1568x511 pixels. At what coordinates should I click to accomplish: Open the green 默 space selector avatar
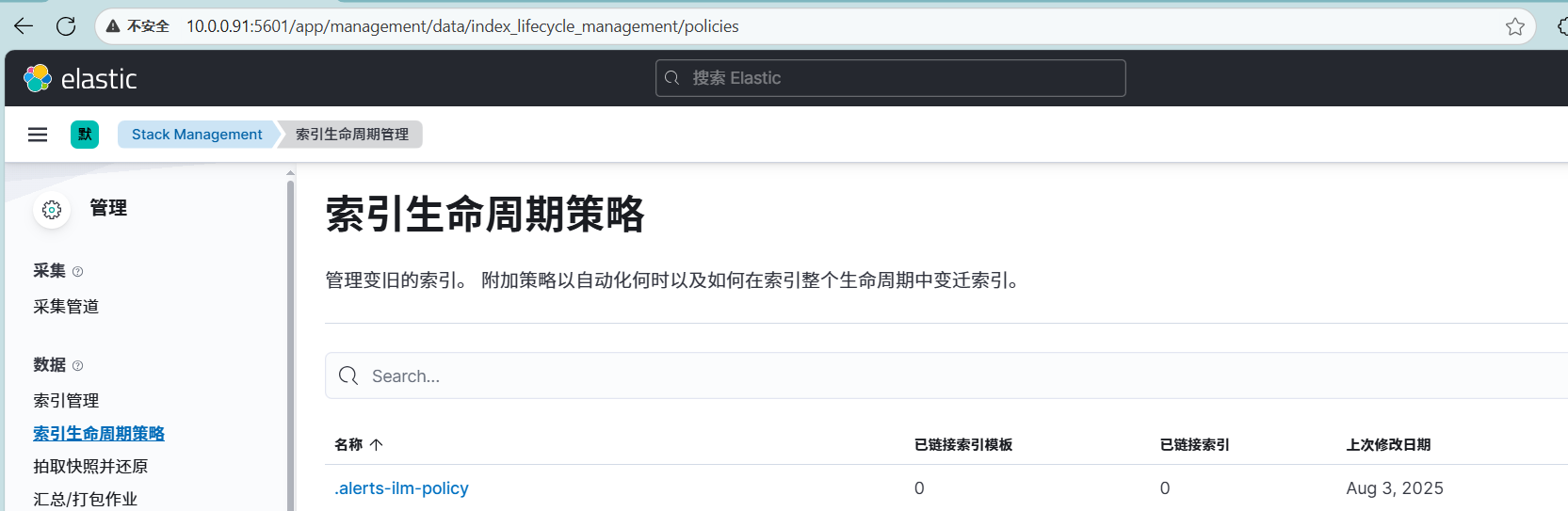85,135
